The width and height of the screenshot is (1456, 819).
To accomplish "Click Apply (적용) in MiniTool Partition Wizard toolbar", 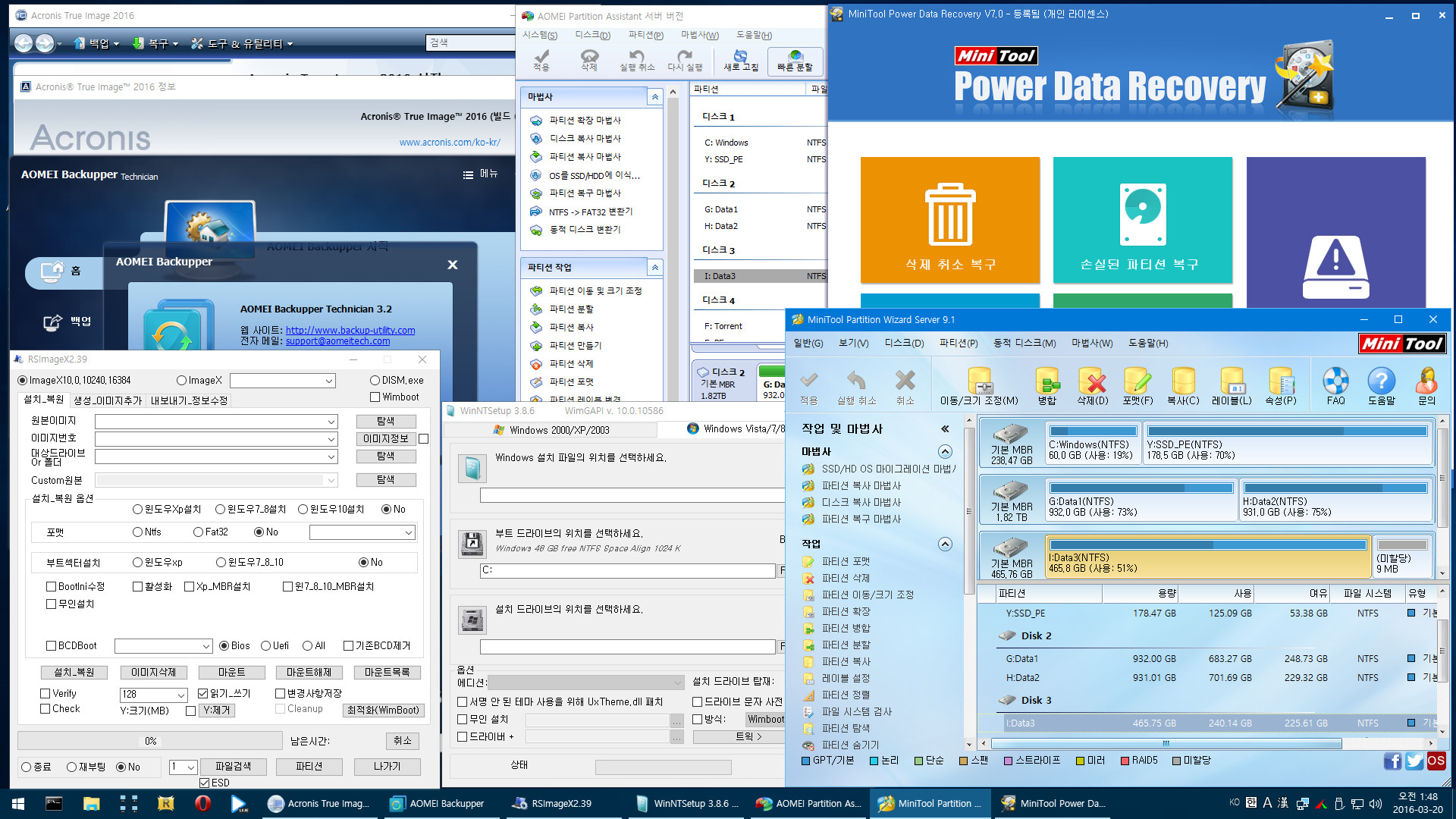I will (x=809, y=387).
